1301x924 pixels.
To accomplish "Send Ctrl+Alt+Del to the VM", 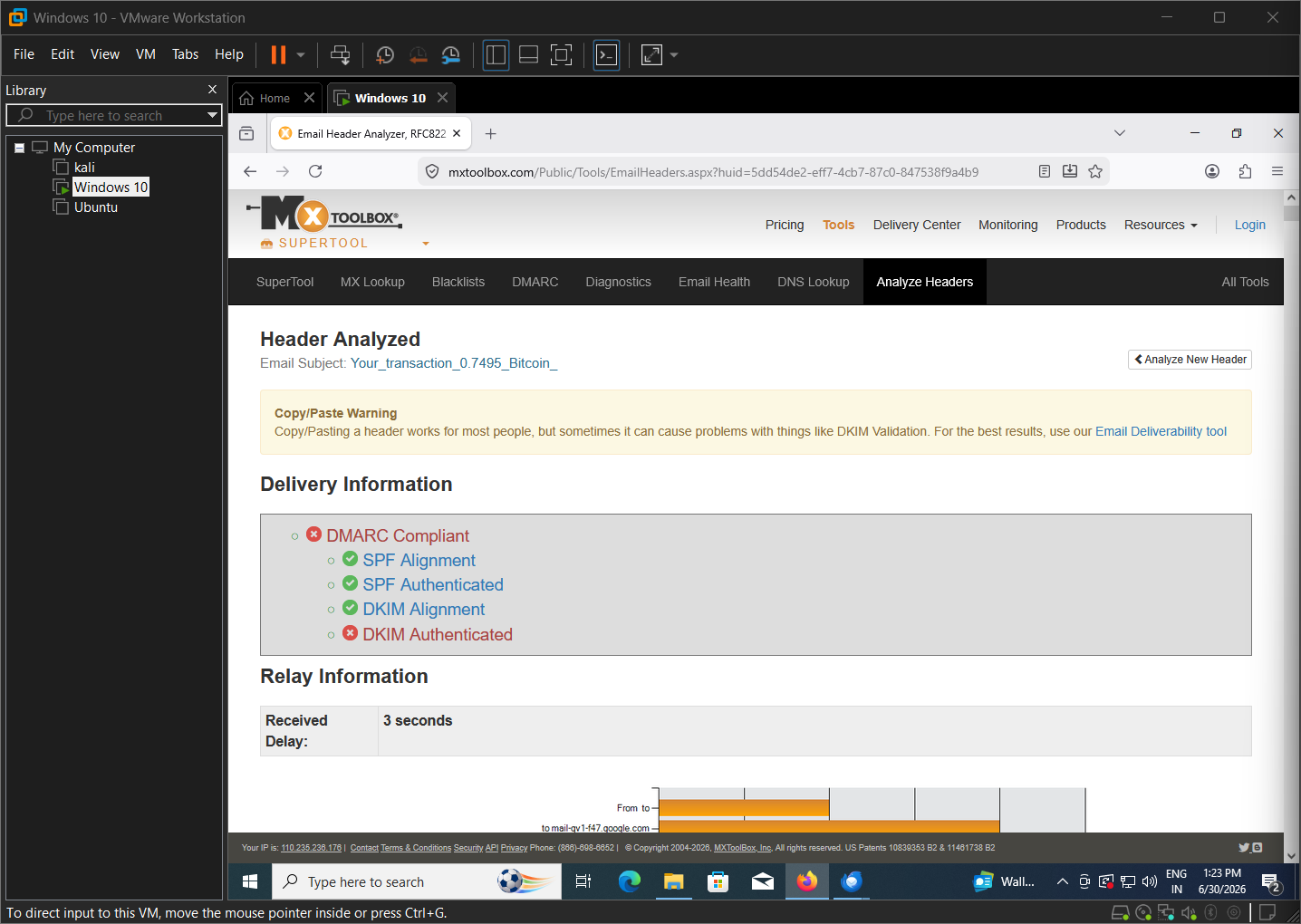I will (x=340, y=55).
